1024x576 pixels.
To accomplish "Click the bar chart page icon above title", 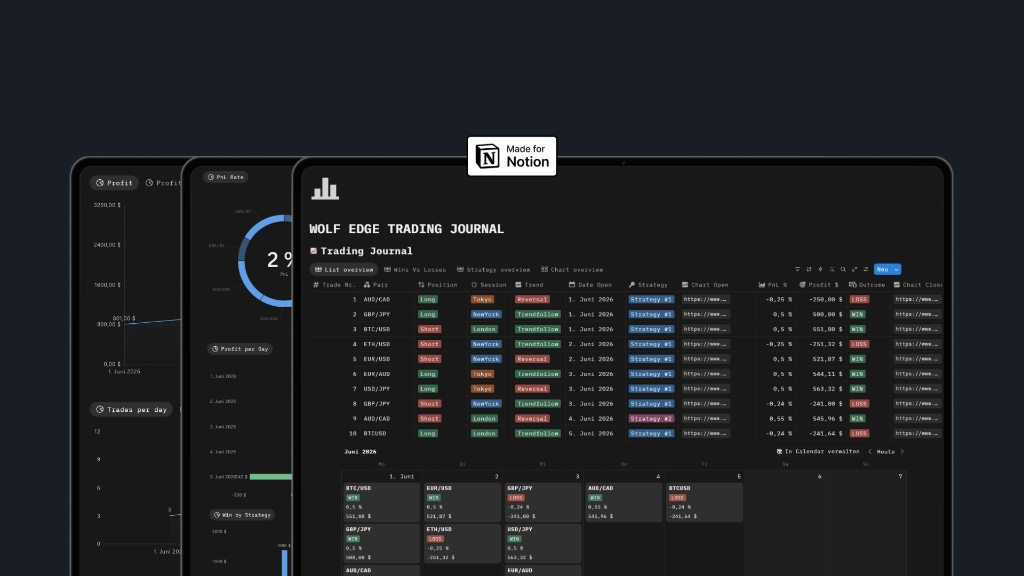I will tap(325, 189).
